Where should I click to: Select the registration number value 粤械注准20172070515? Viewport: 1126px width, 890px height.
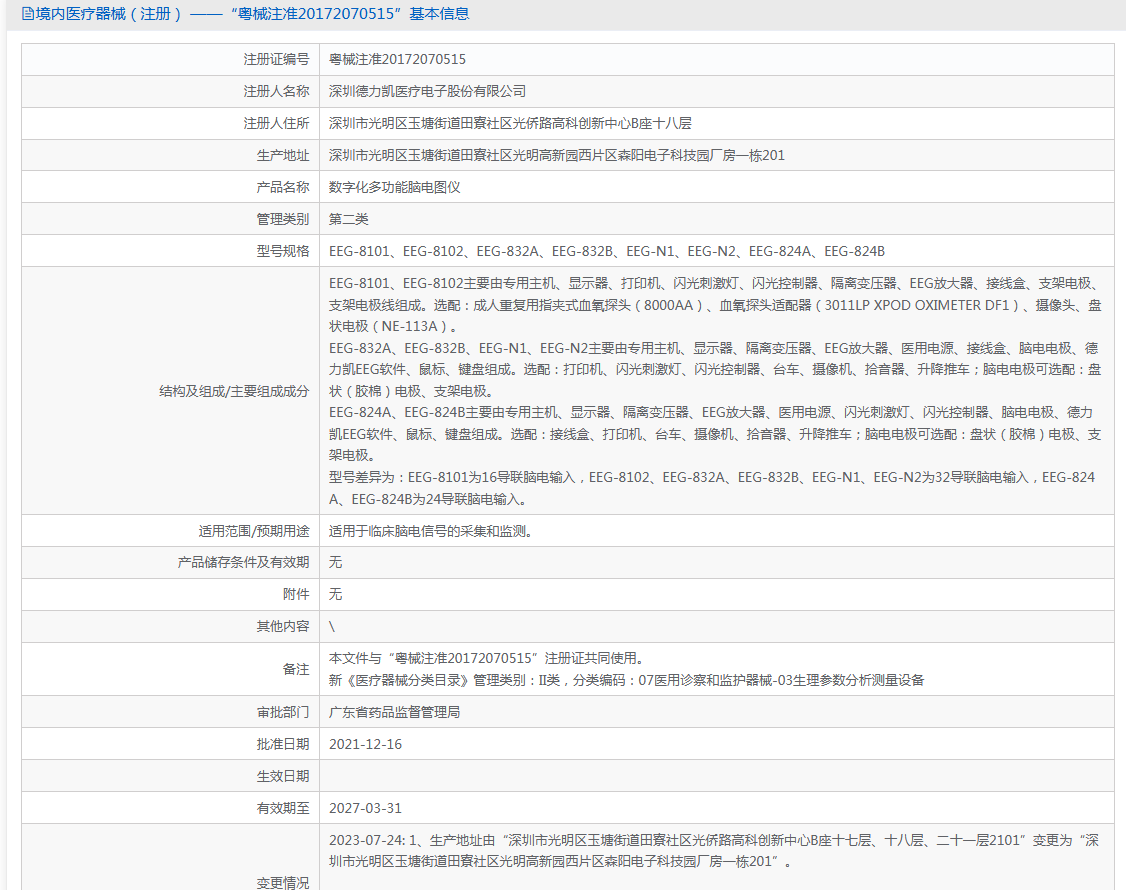click(397, 60)
